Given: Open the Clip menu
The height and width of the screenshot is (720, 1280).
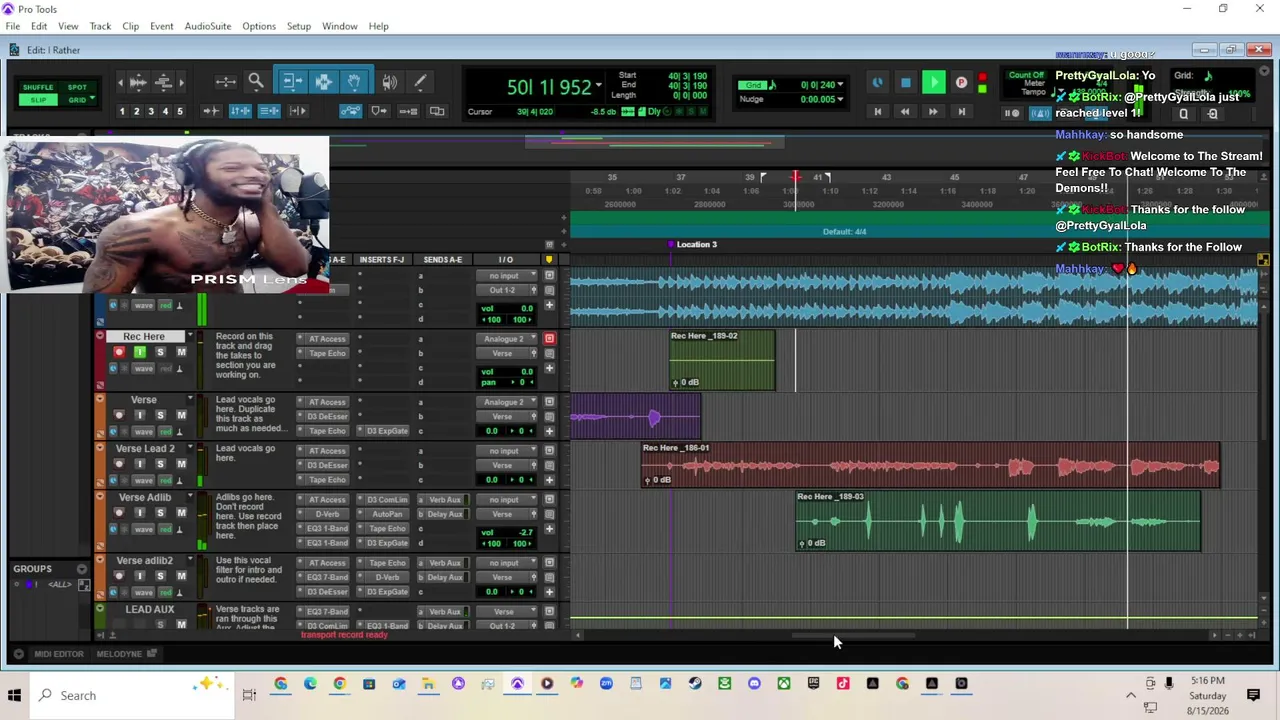Looking at the screenshot, I should point(131,26).
